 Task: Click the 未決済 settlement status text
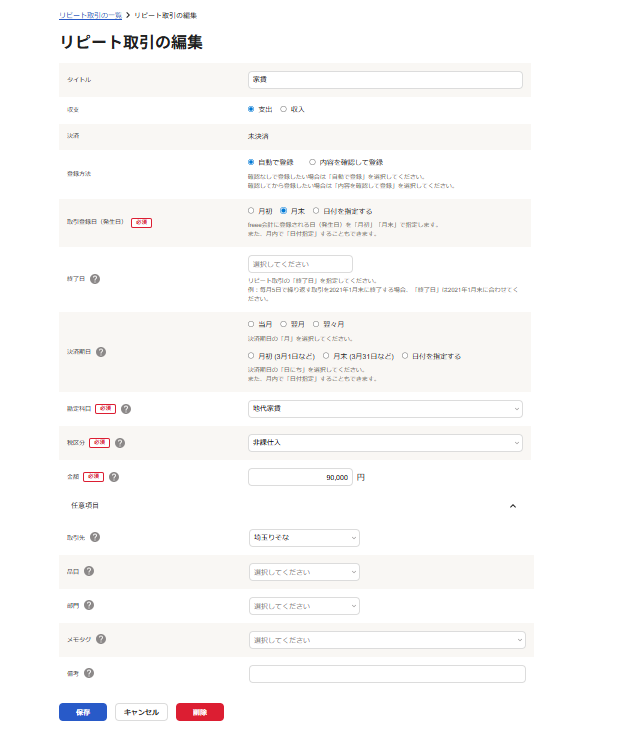point(258,136)
